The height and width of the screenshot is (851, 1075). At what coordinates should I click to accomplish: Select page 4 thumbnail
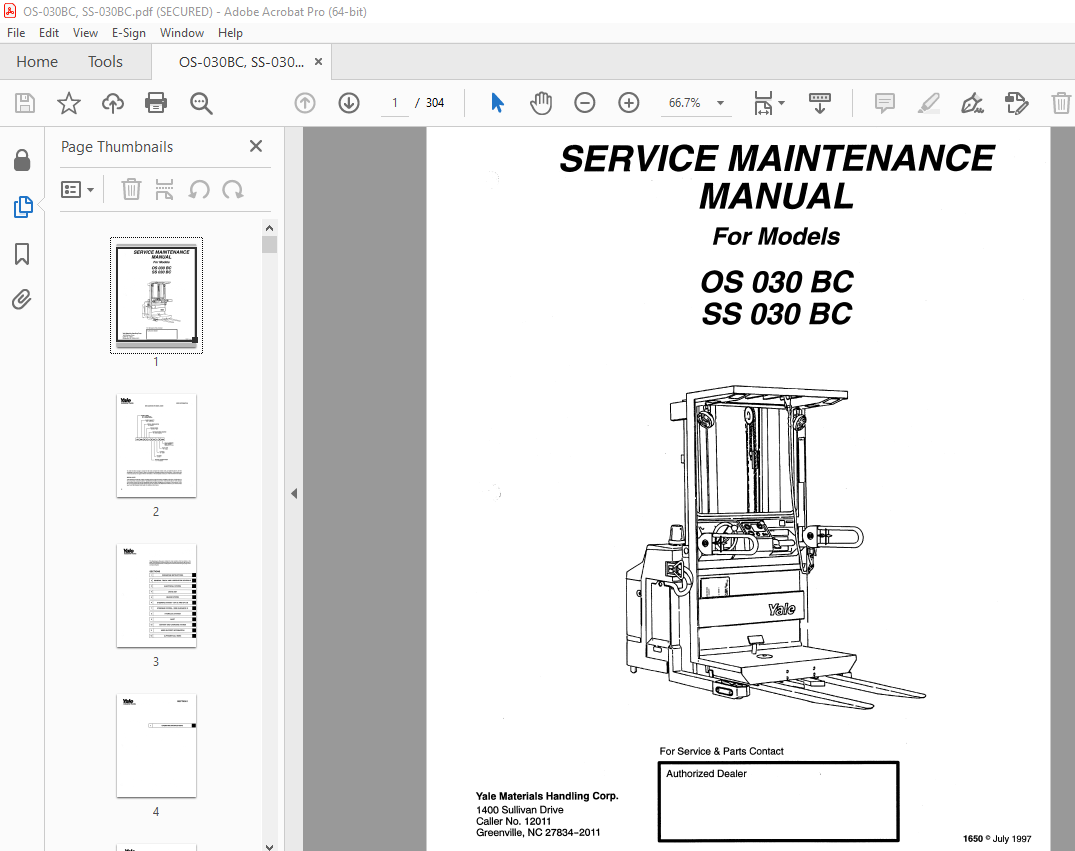tap(156, 746)
